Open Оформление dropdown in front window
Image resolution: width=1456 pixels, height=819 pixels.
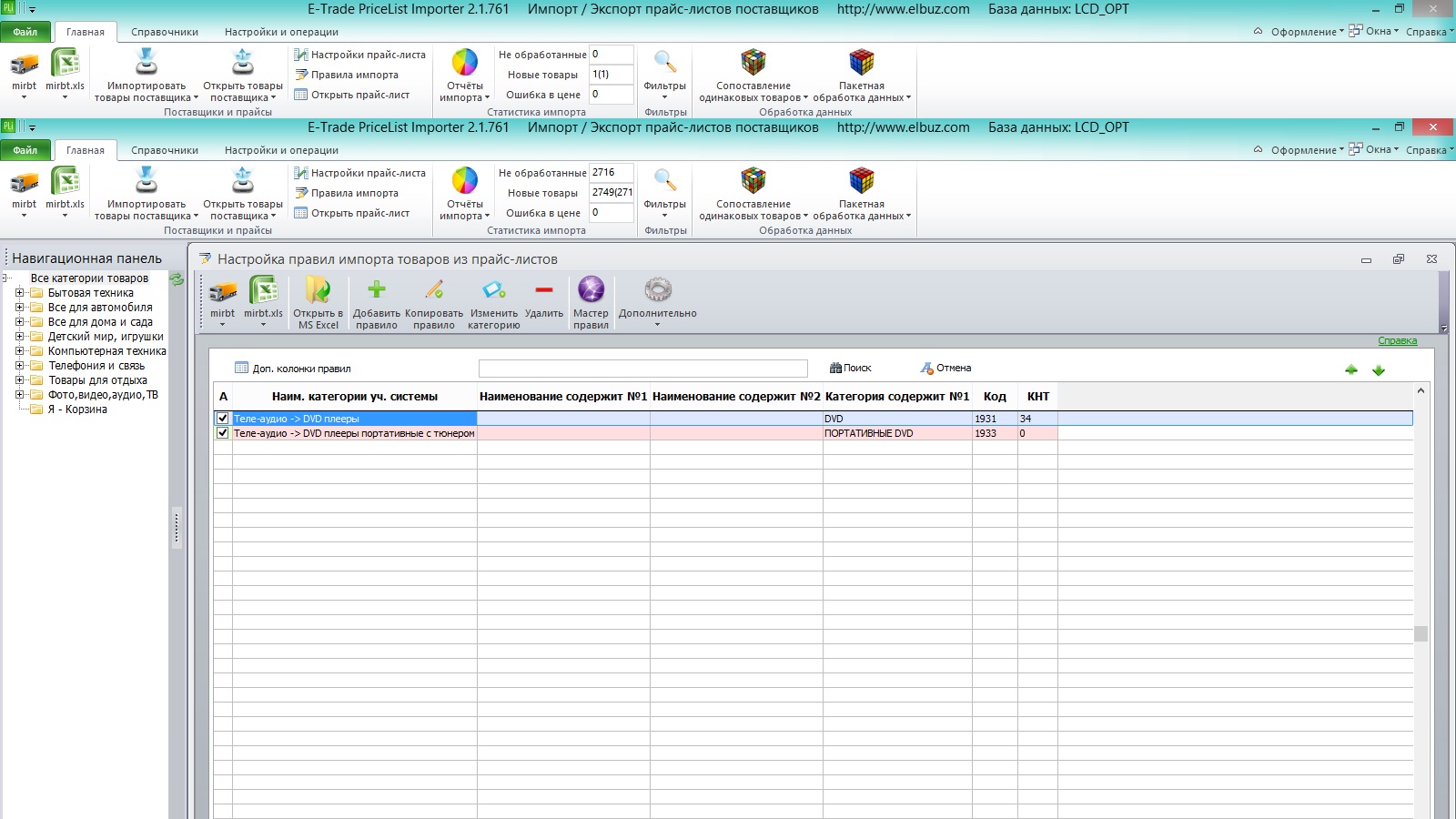coord(1307,150)
